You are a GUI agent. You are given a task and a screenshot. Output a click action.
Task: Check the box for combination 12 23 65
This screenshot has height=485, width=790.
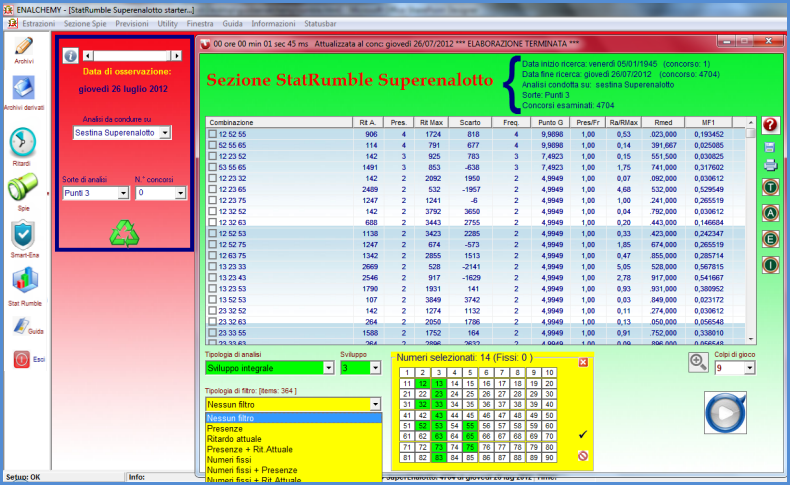(213, 189)
